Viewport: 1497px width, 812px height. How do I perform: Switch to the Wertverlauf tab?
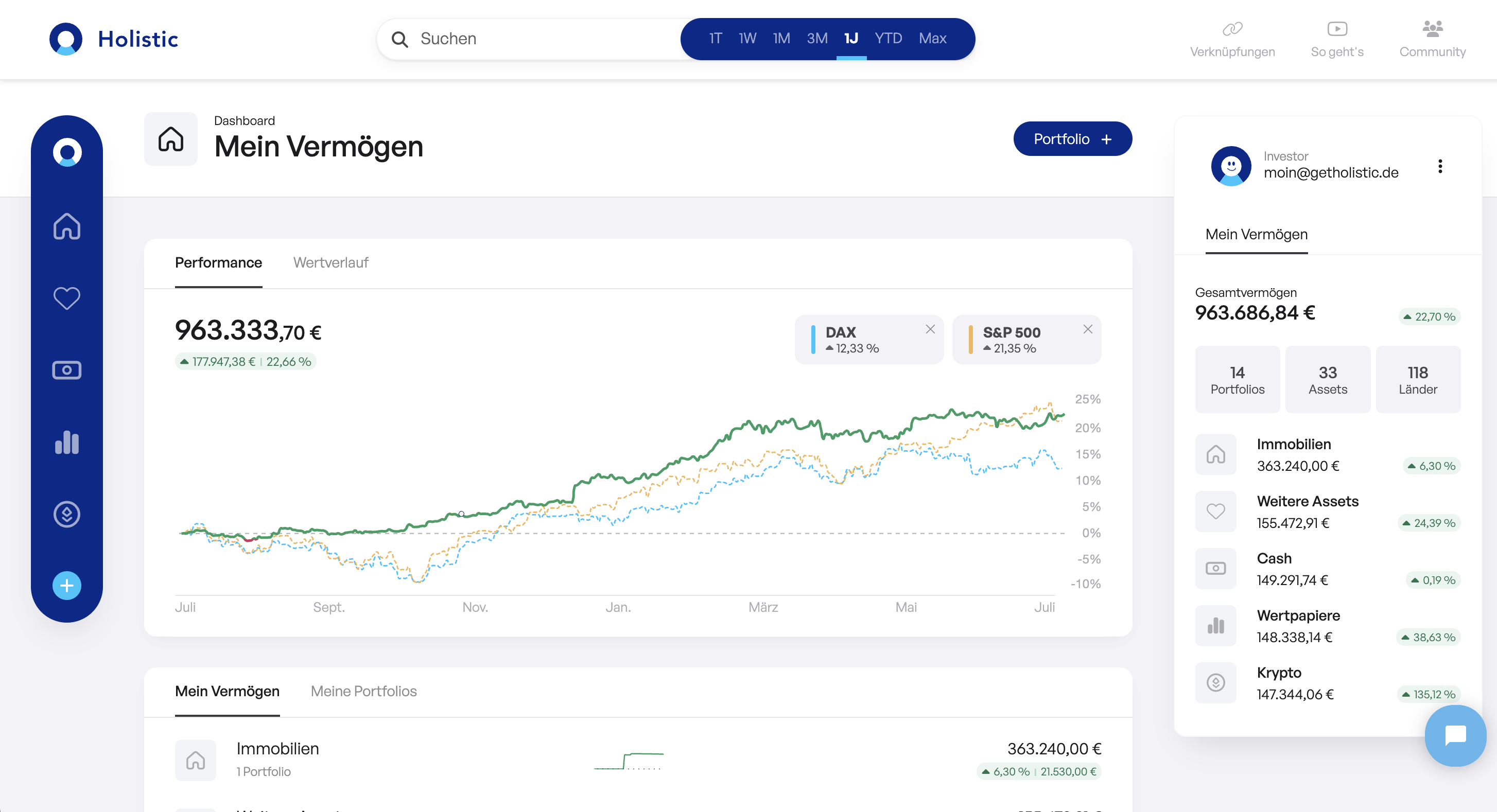point(331,262)
